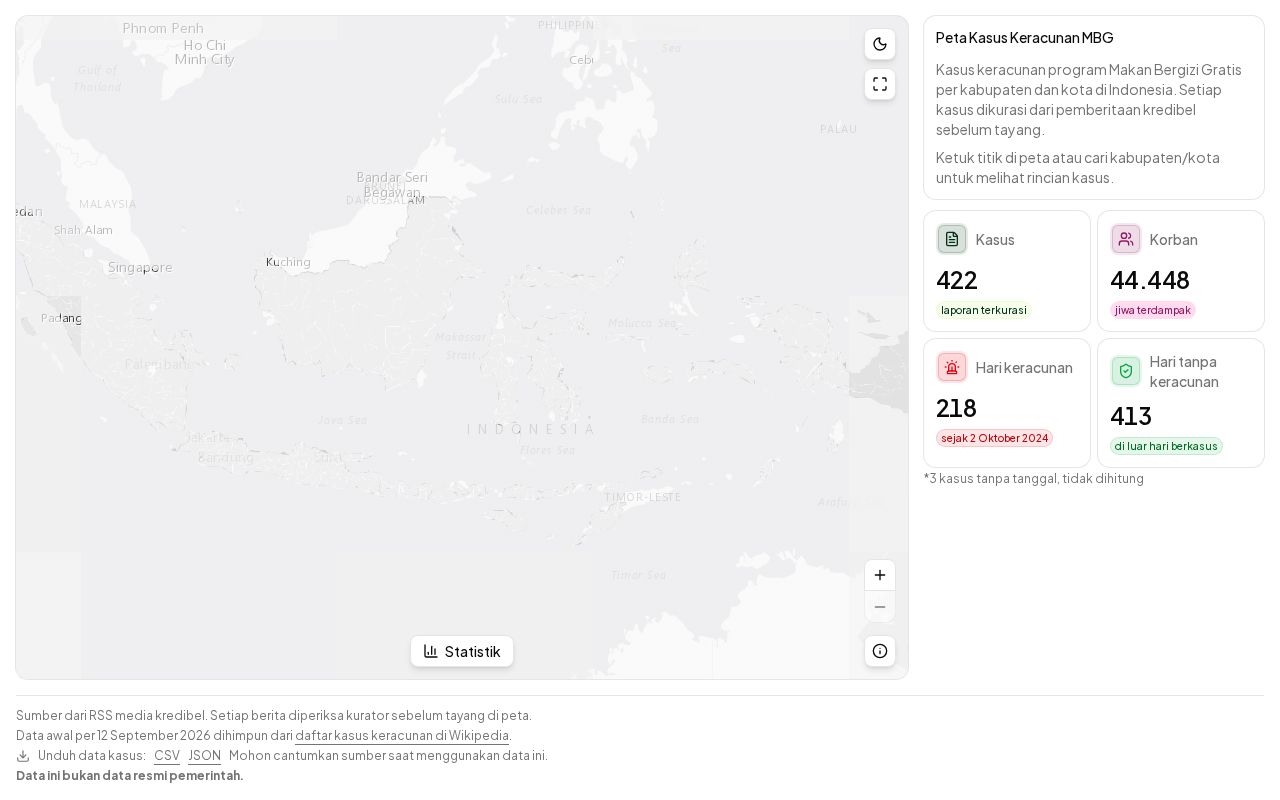
Task: Click the '*3 kasus tanpa tanggal' footnote
Action: pos(1034,479)
